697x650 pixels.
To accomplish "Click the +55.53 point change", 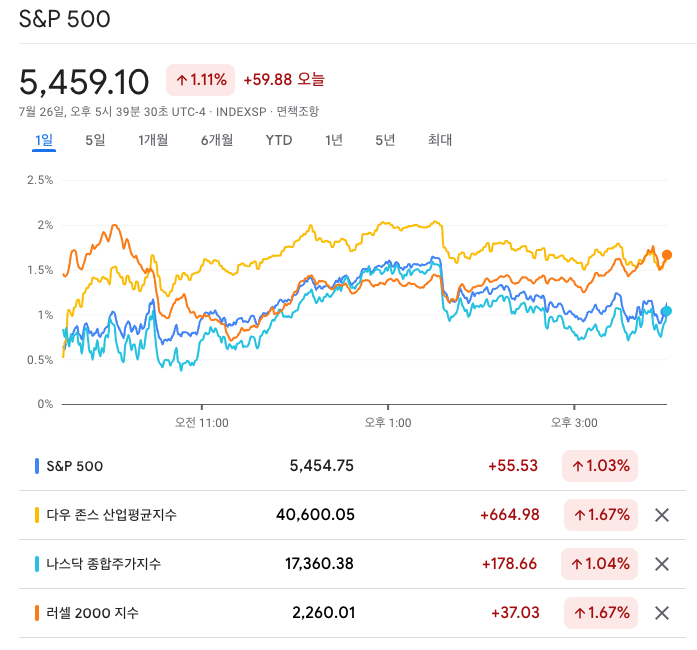I will pyautogui.click(x=513, y=466).
